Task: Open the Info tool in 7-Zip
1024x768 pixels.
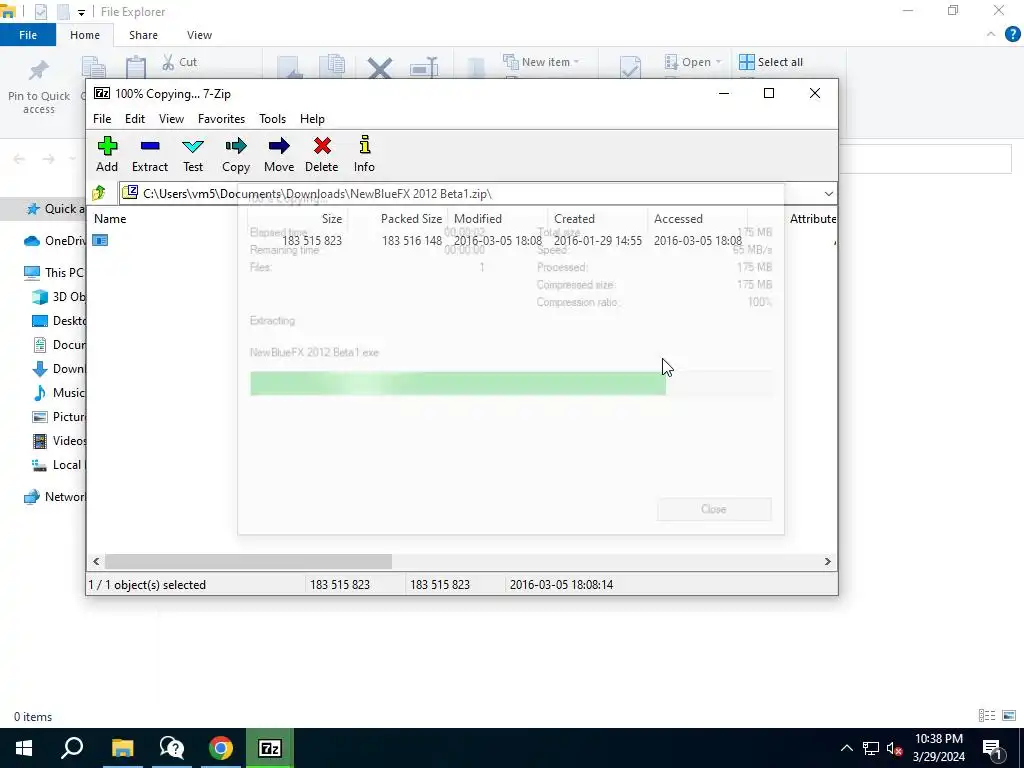Action: 364,155
